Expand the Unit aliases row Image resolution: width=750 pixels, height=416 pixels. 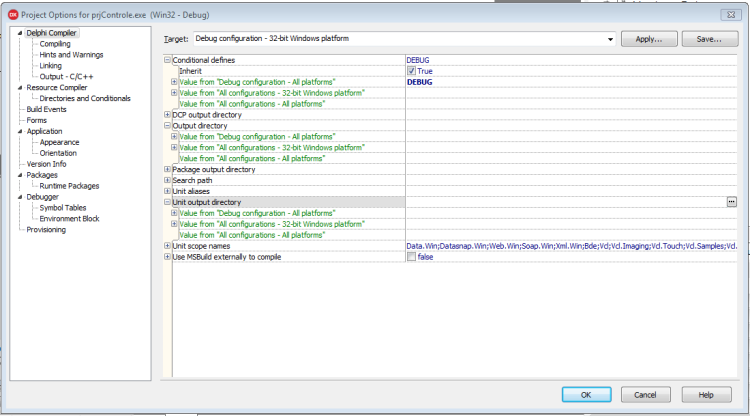tap(167, 191)
